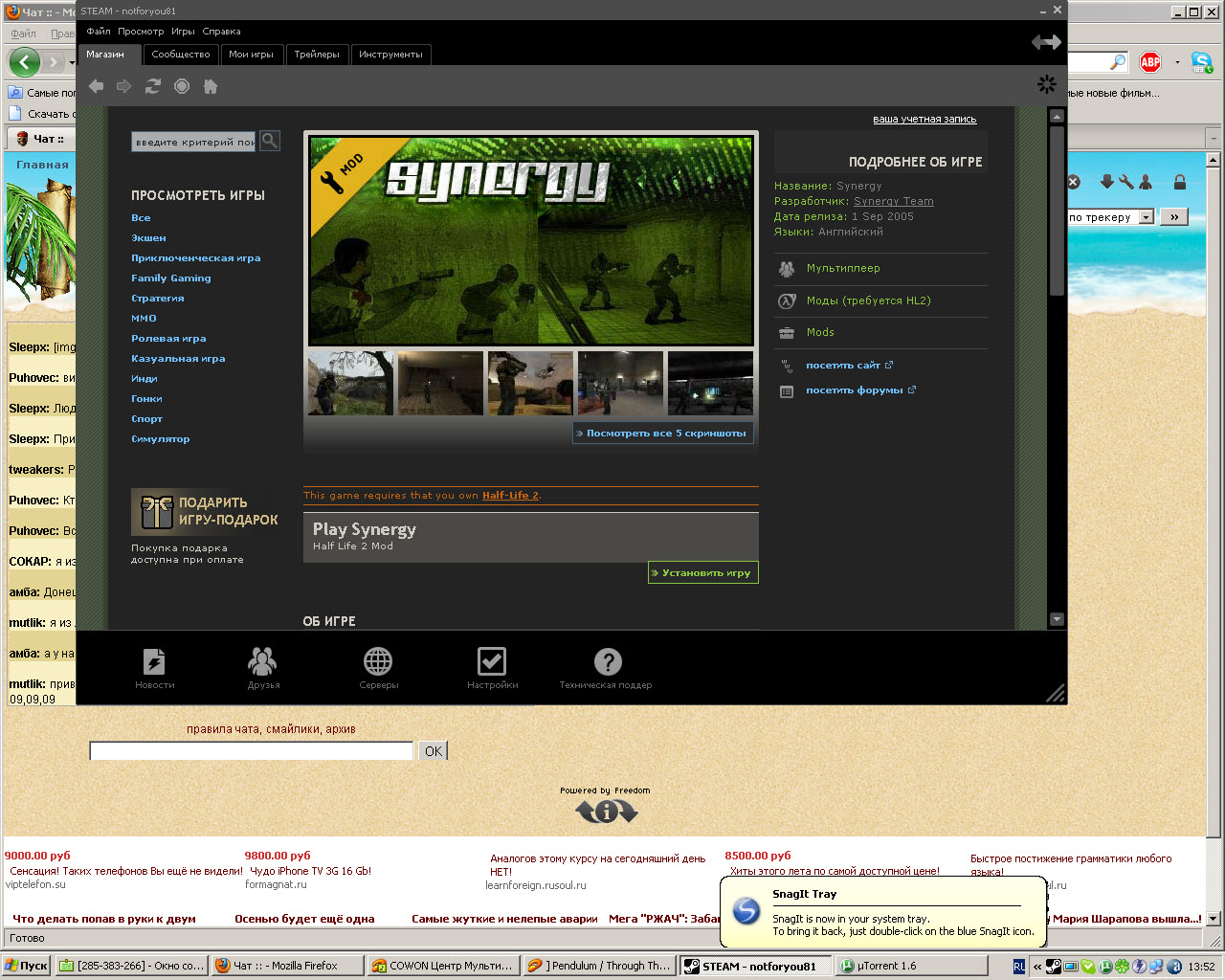Go back using Steam's back arrow
The image size is (1225, 980).
(96, 86)
